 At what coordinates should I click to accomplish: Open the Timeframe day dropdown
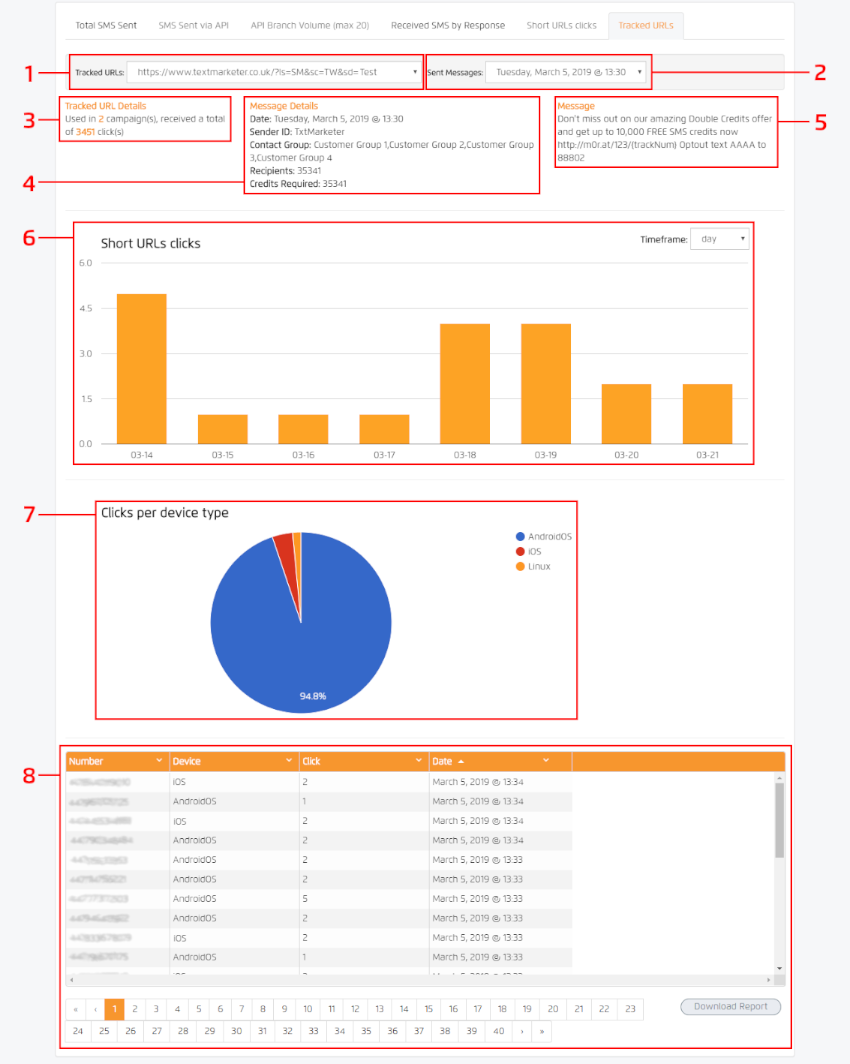tap(719, 239)
